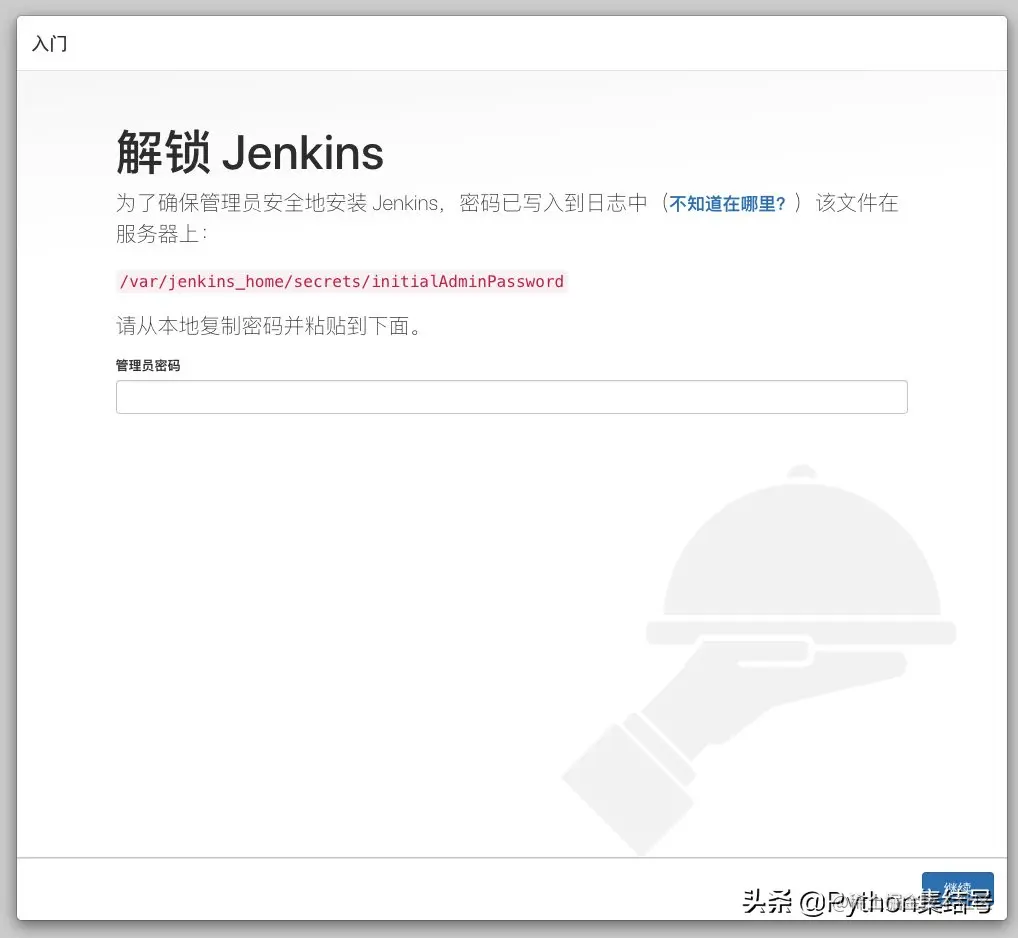Viewport: 1018px width, 938px height.
Task: Click inside the 管理员密码 password field
Action: tap(511, 397)
